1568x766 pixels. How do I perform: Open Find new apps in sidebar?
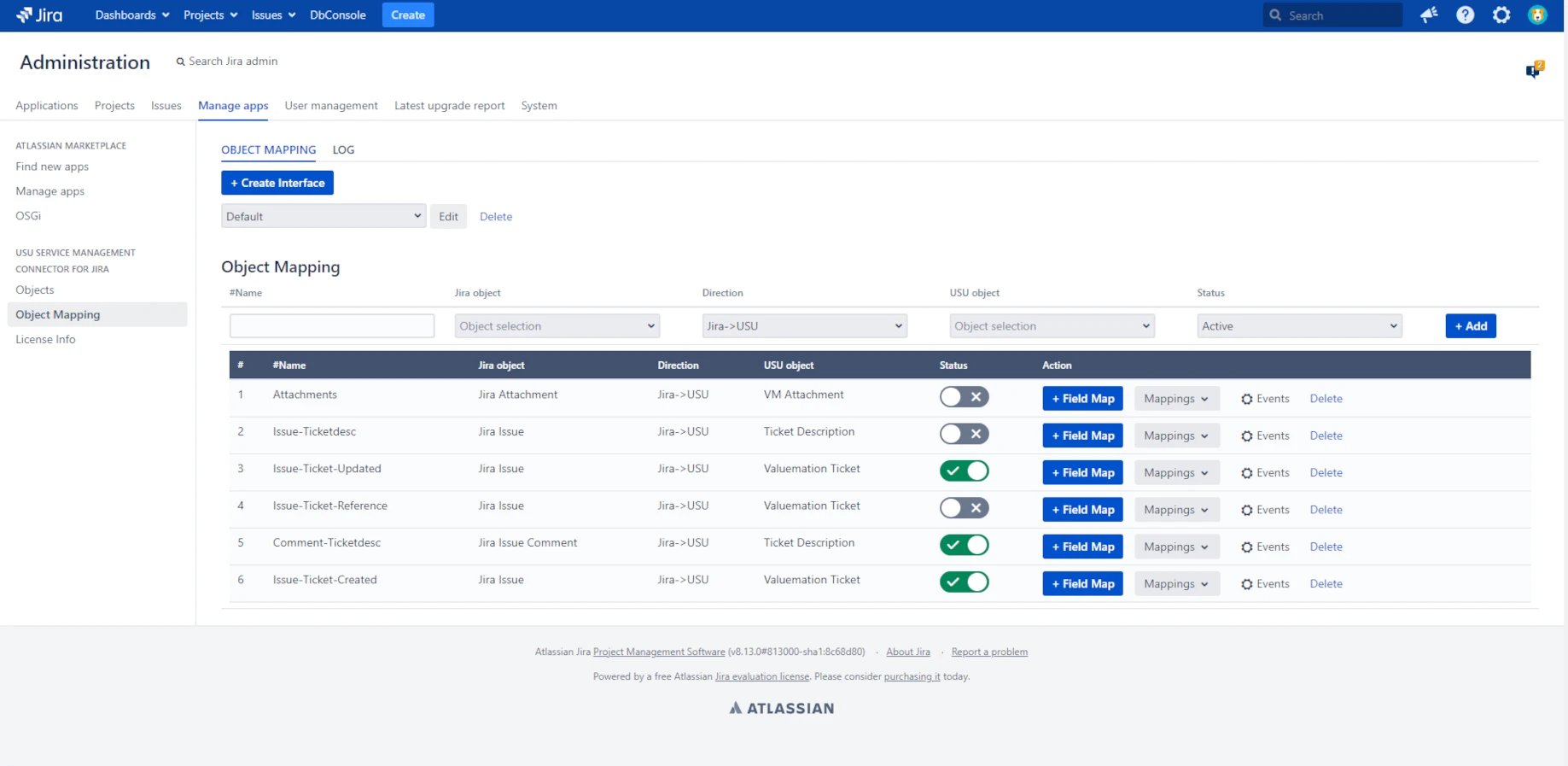(x=52, y=167)
